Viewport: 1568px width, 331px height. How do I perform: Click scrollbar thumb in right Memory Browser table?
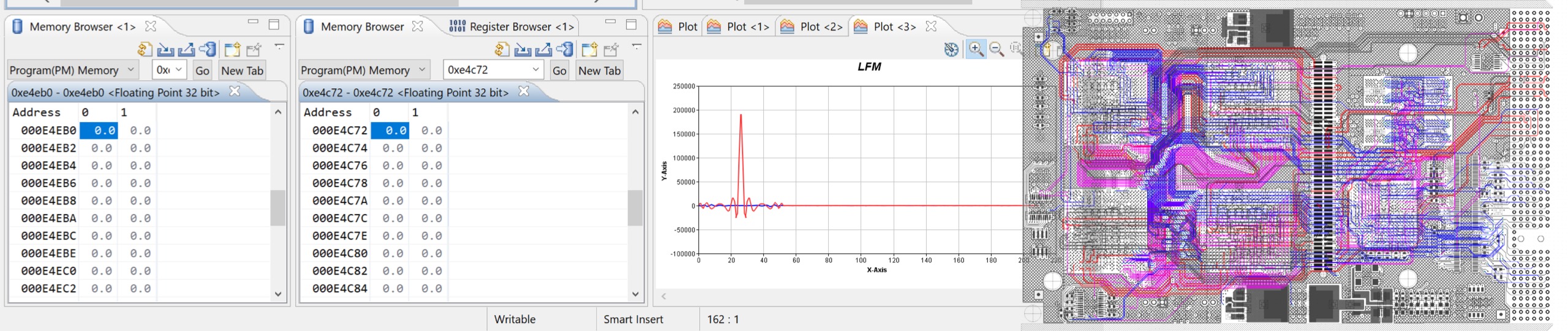[x=635, y=208]
